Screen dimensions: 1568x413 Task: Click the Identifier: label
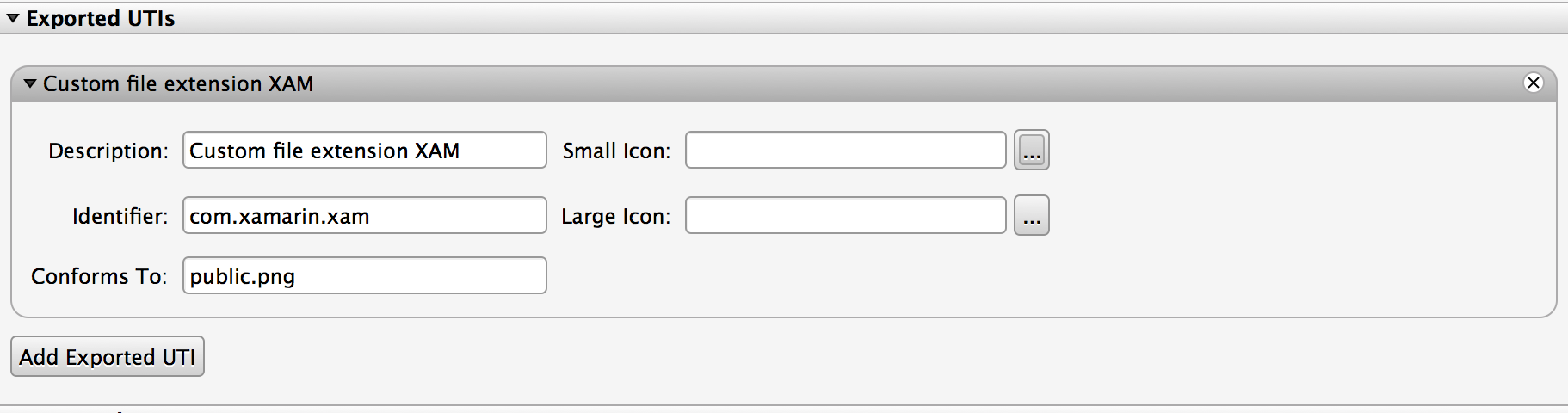(120, 216)
